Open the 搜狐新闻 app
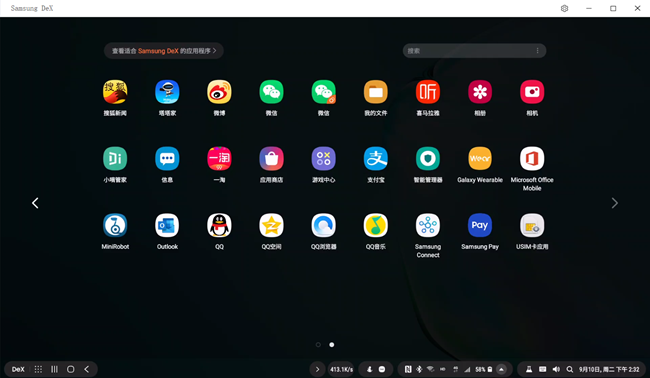Image resolution: width=650 pixels, height=378 pixels. pos(115,92)
